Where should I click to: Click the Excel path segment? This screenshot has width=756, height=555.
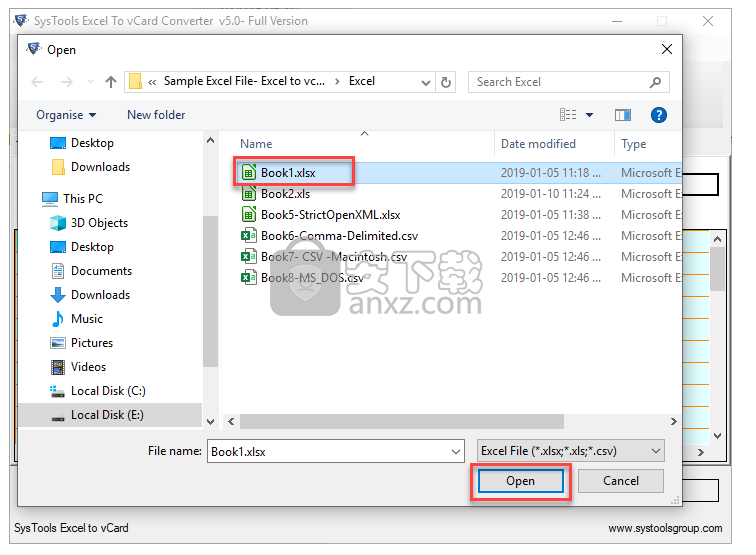pos(362,81)
